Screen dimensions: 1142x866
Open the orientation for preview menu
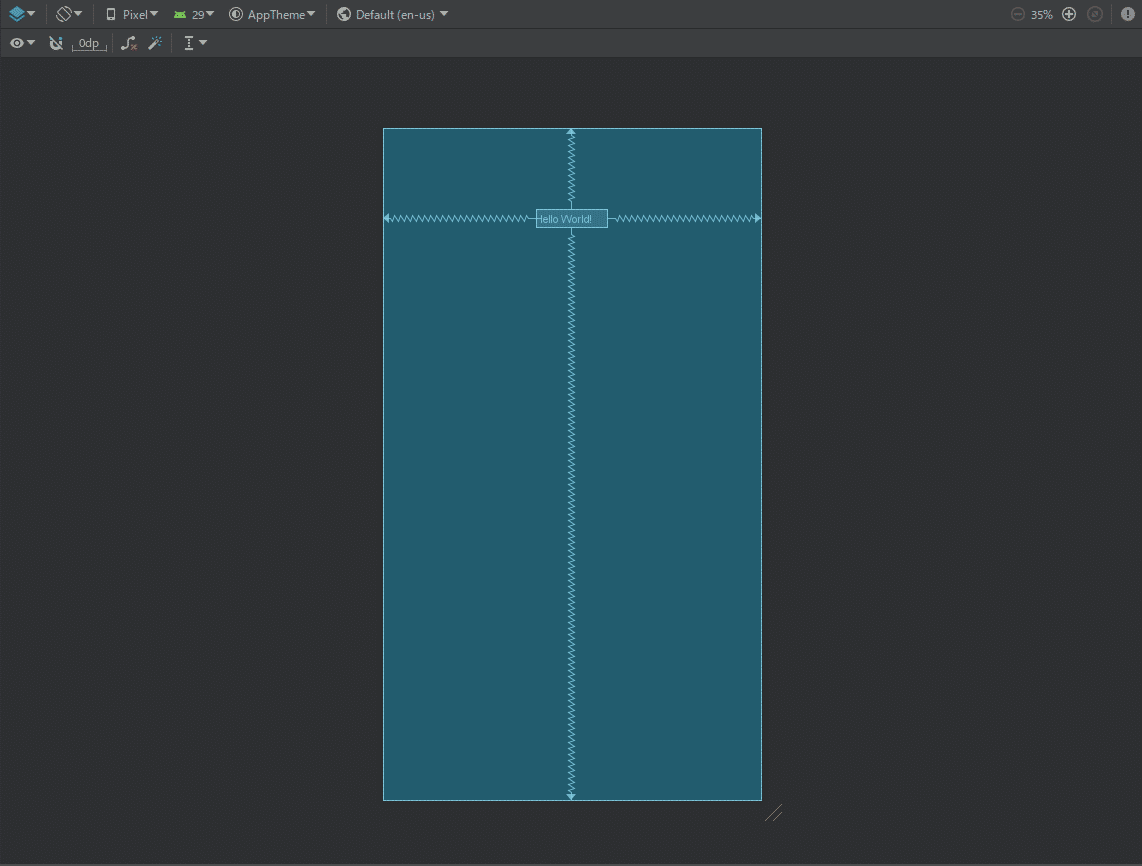69,14
